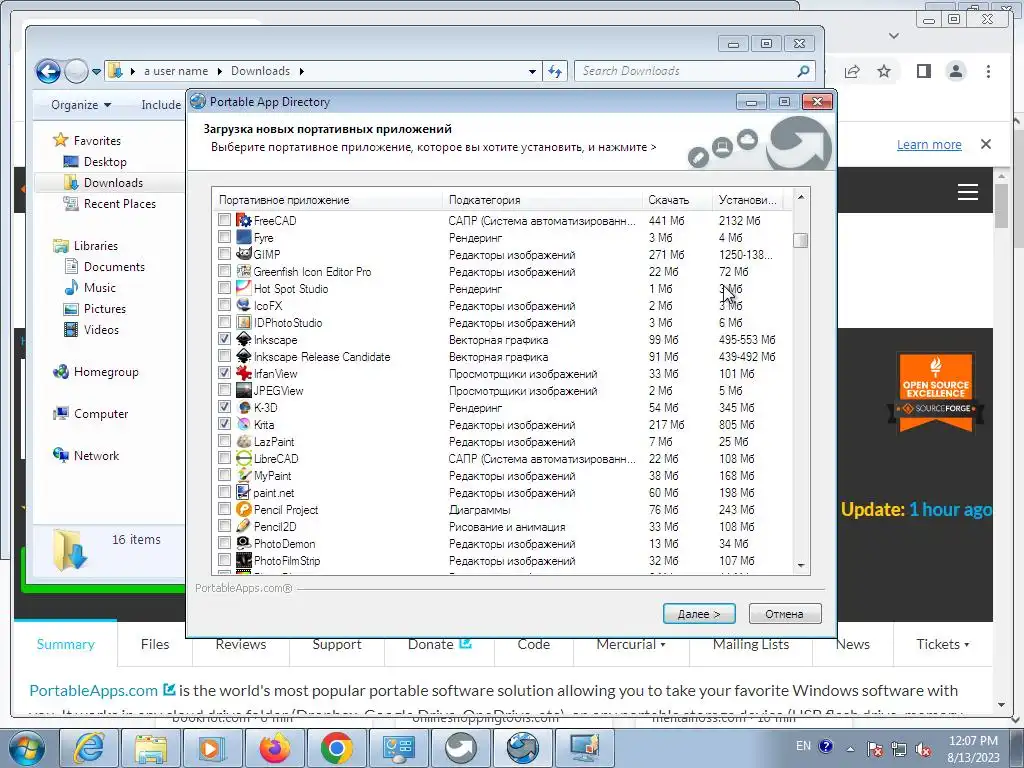This screenshot has width=1024, height=768.
Task: Check the Pencil2D checkbox
Action: pyautogui.click(x=224, y=526)
